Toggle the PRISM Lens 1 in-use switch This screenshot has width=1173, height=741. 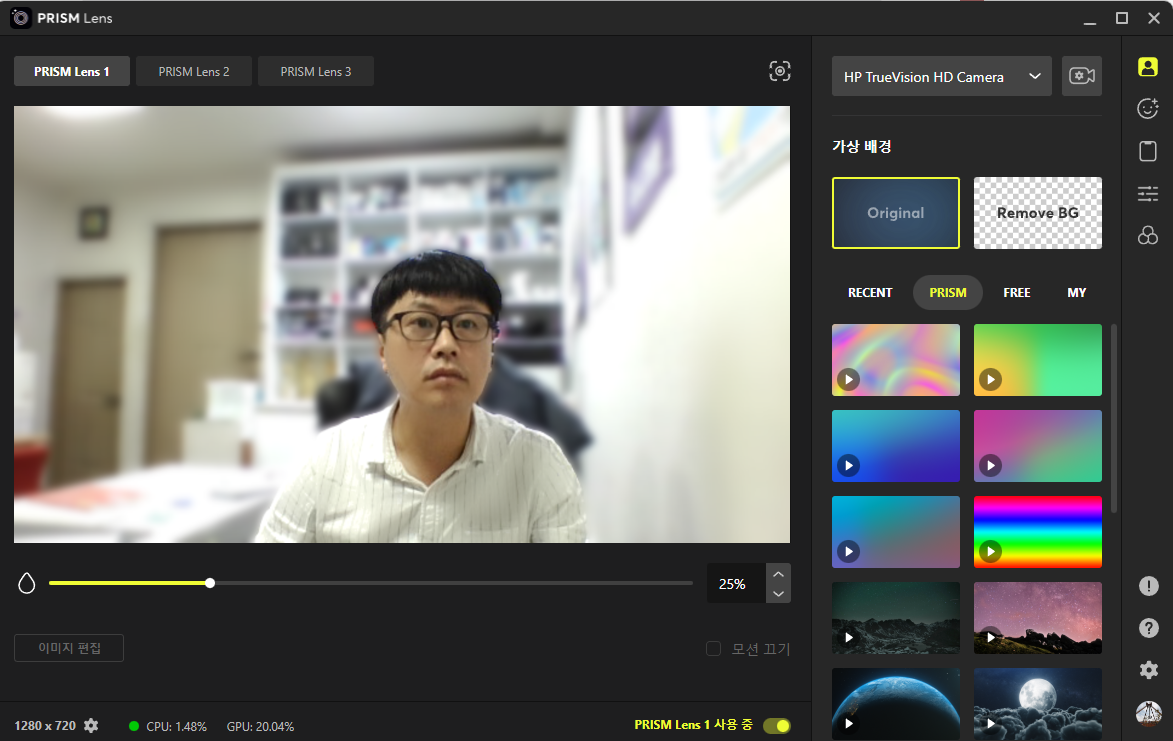(777, 725)
